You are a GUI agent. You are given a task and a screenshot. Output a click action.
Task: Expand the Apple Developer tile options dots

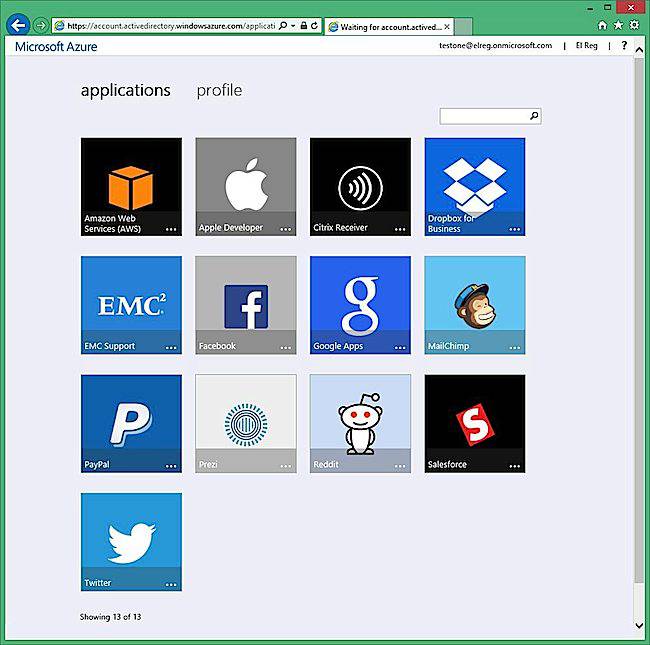pos(285,229)
